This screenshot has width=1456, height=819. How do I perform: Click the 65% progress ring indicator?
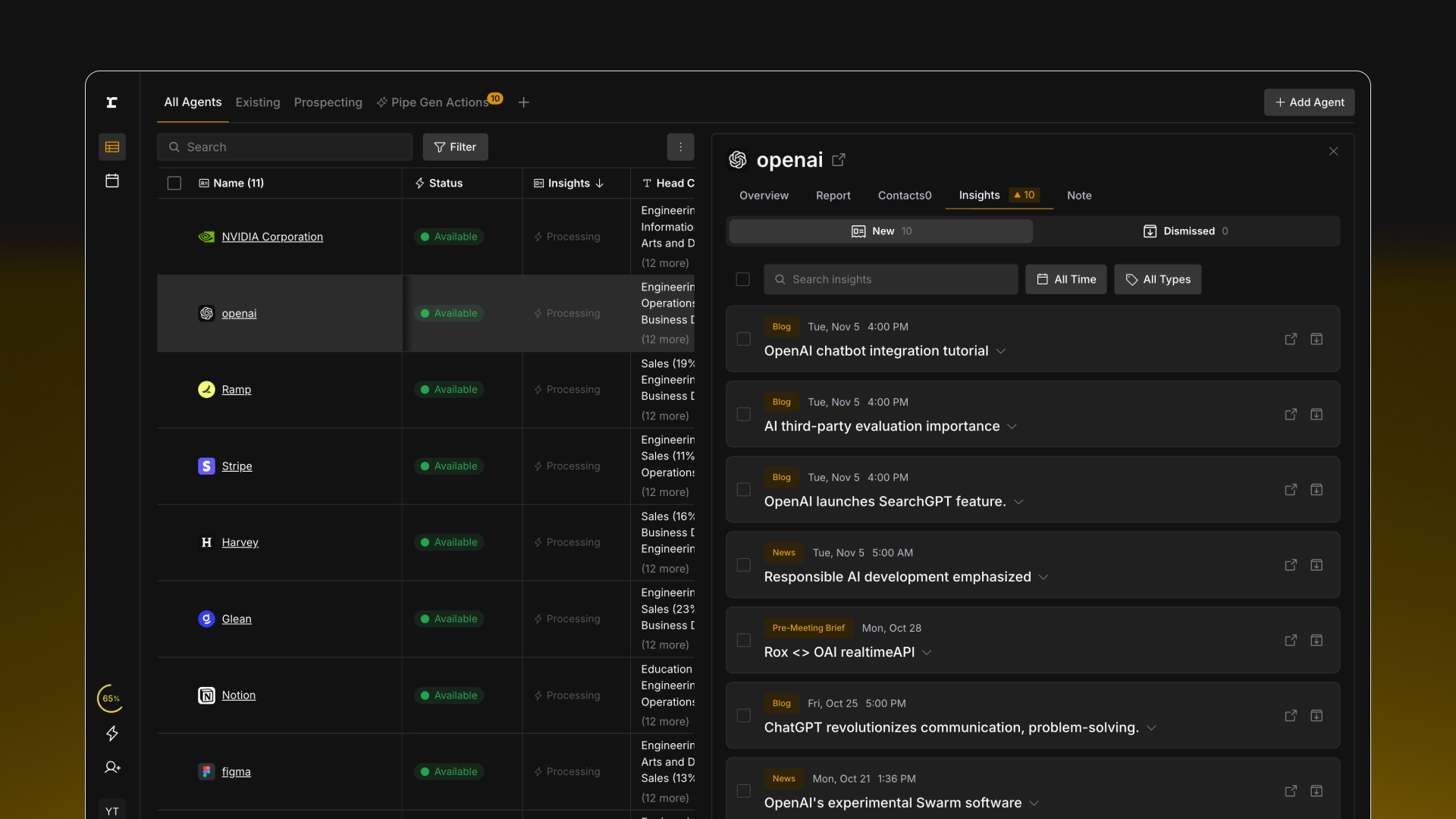click(x=111, y=698)
